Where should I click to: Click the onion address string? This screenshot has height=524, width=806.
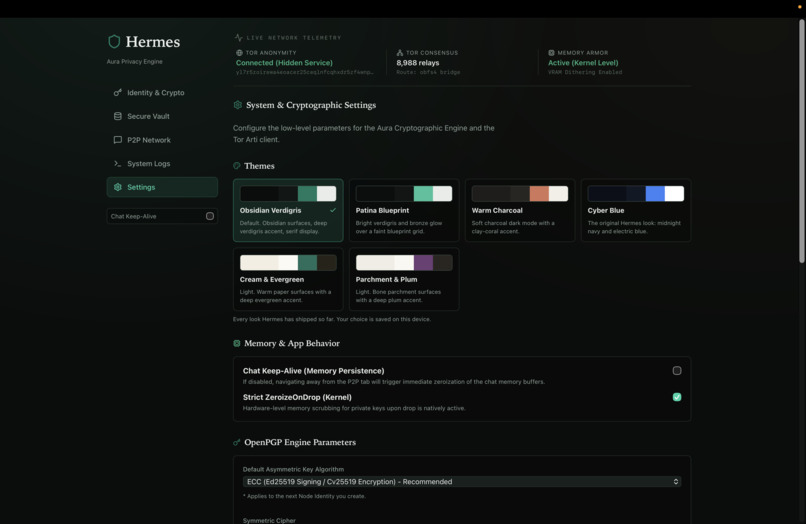[x=305, y=73]
